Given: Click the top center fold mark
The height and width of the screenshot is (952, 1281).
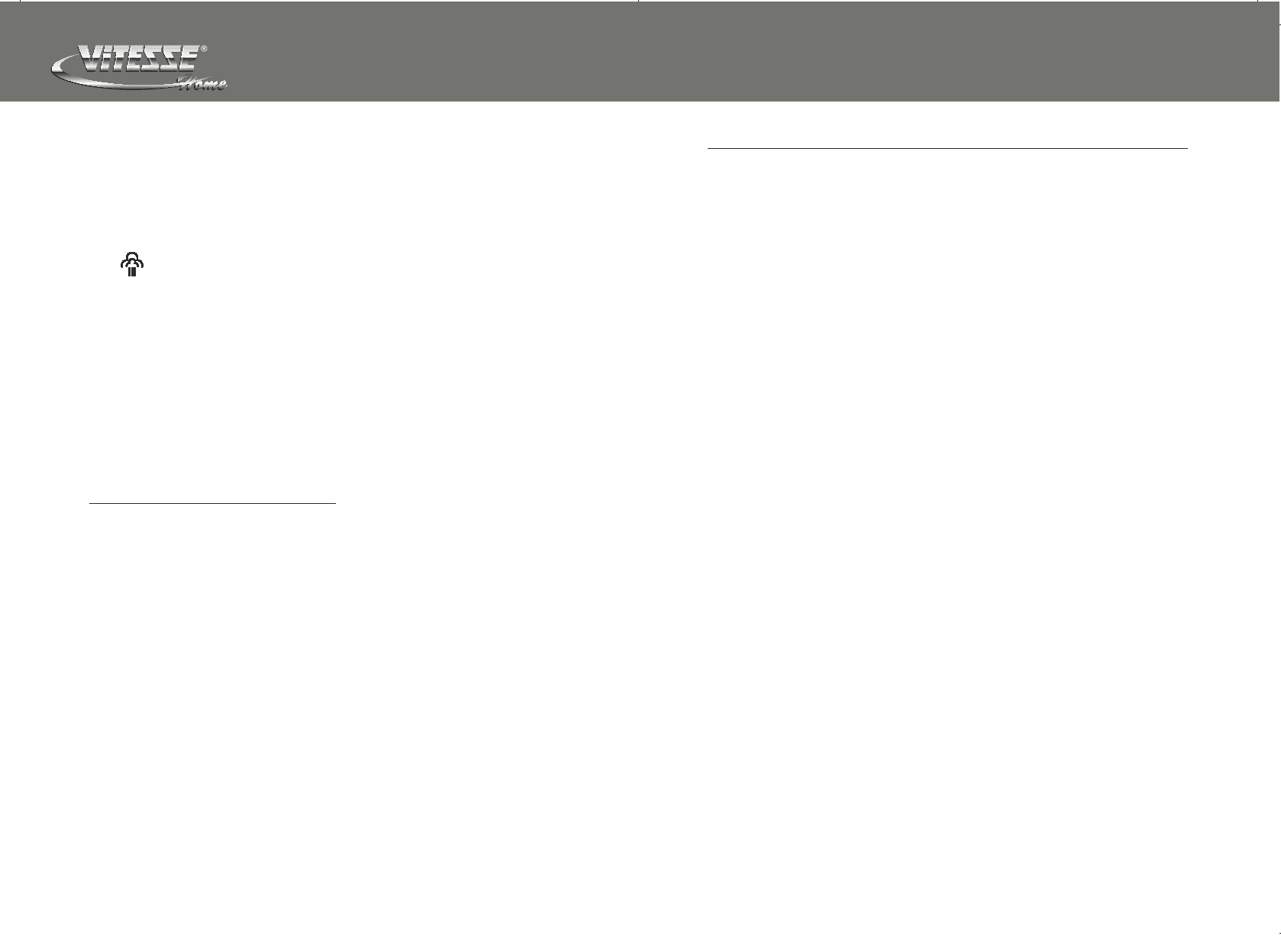Looking at the screenshot, I should [638, 2].
